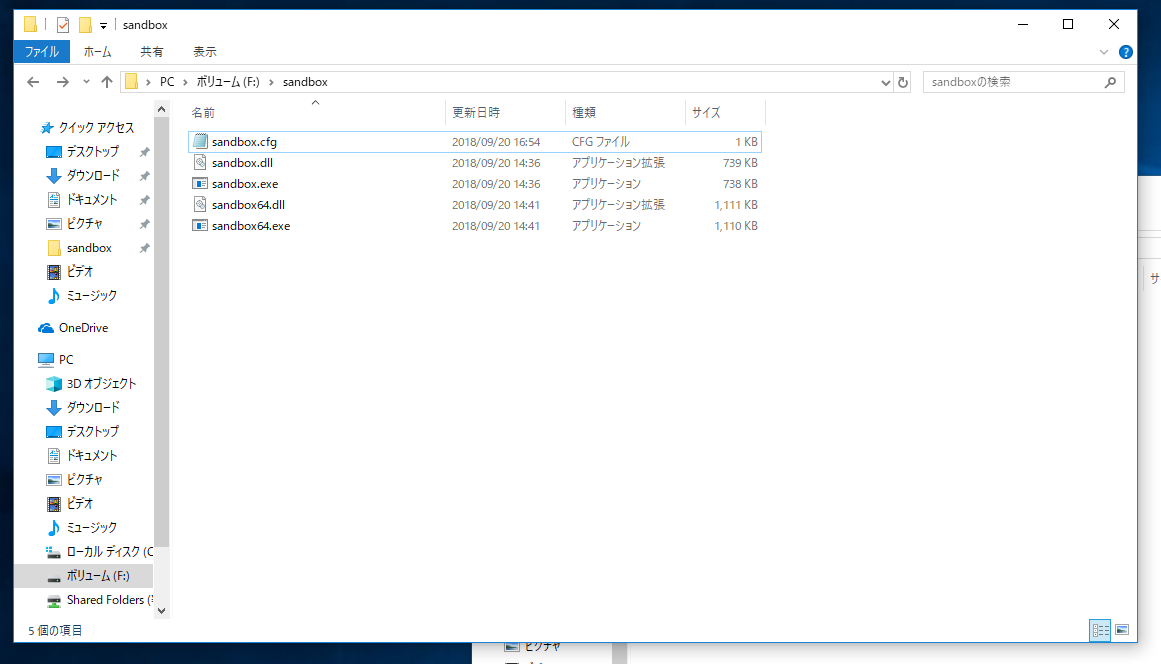The image size is (1161, 664).
Task: Open クイック アクセス in navigation pane
Action: click(x=96, y=127)
